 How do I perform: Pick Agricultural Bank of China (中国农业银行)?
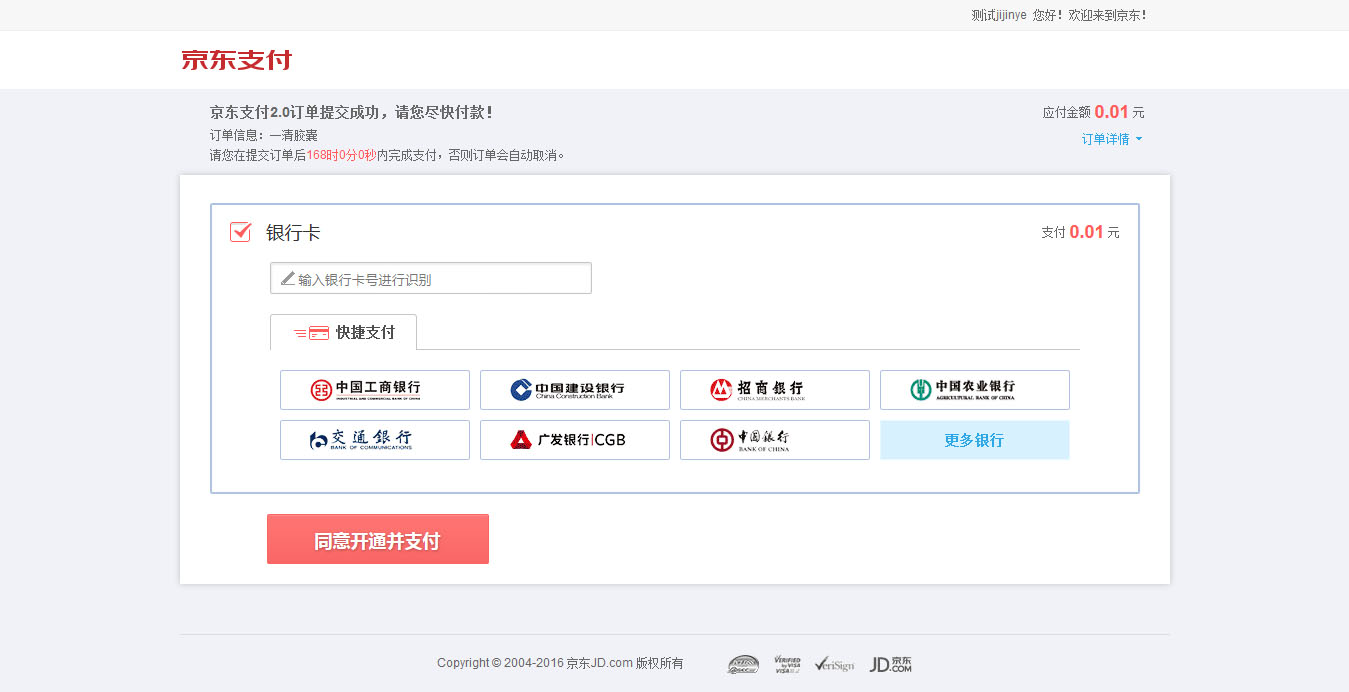(975, 390)
